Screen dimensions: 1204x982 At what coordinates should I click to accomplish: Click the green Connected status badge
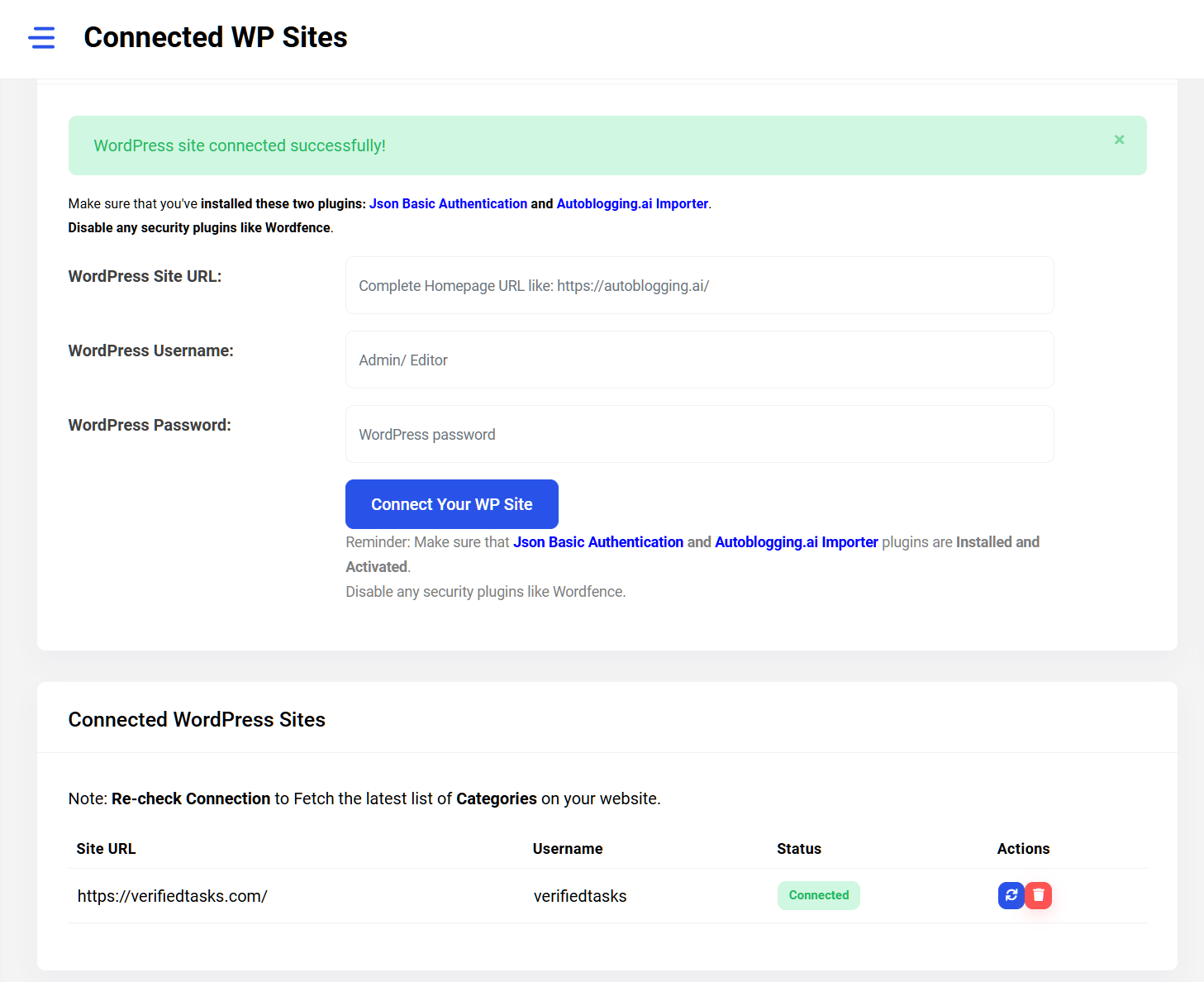(x=818, y=895)
